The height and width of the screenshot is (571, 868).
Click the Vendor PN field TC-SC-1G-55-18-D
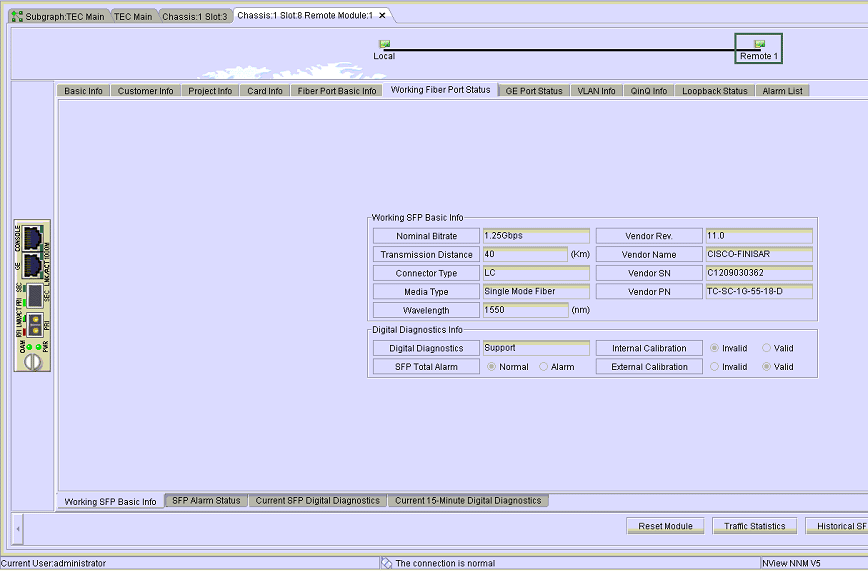click(x=759, y=291)
